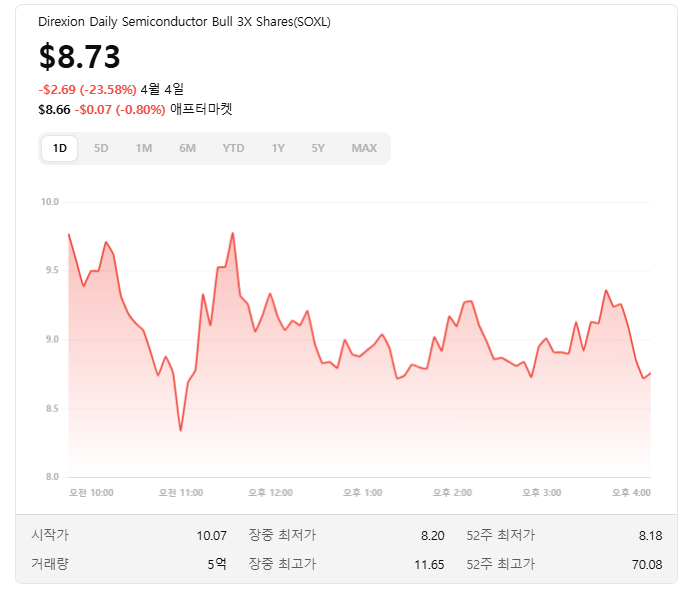The height and width of the screenshot is (589, 691).
Task: Open the 1Y chart range
Action: tap(278, 148)
